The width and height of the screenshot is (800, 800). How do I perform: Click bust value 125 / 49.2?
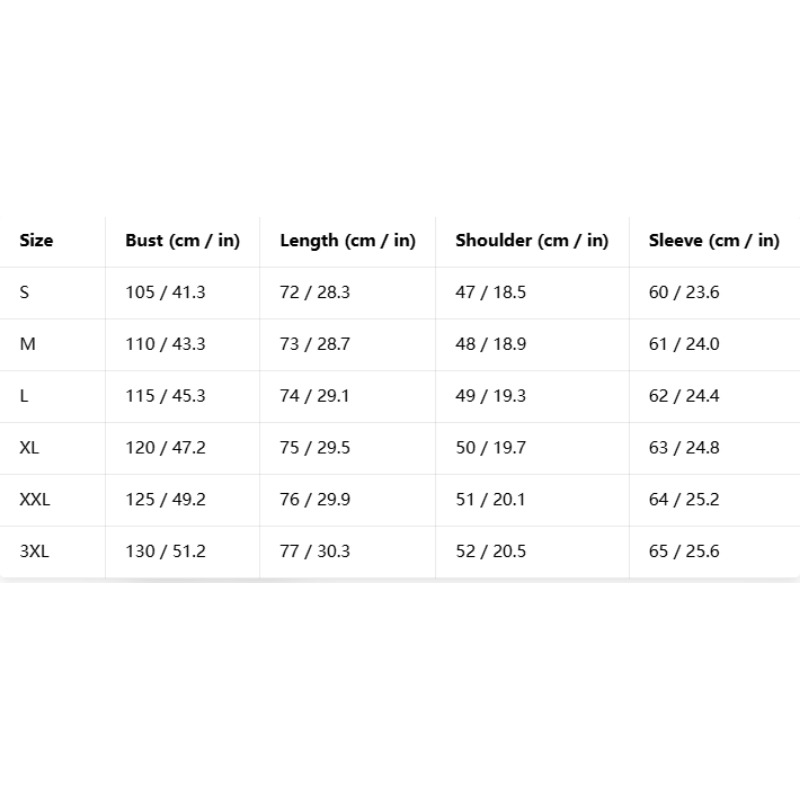pos(165,499)
